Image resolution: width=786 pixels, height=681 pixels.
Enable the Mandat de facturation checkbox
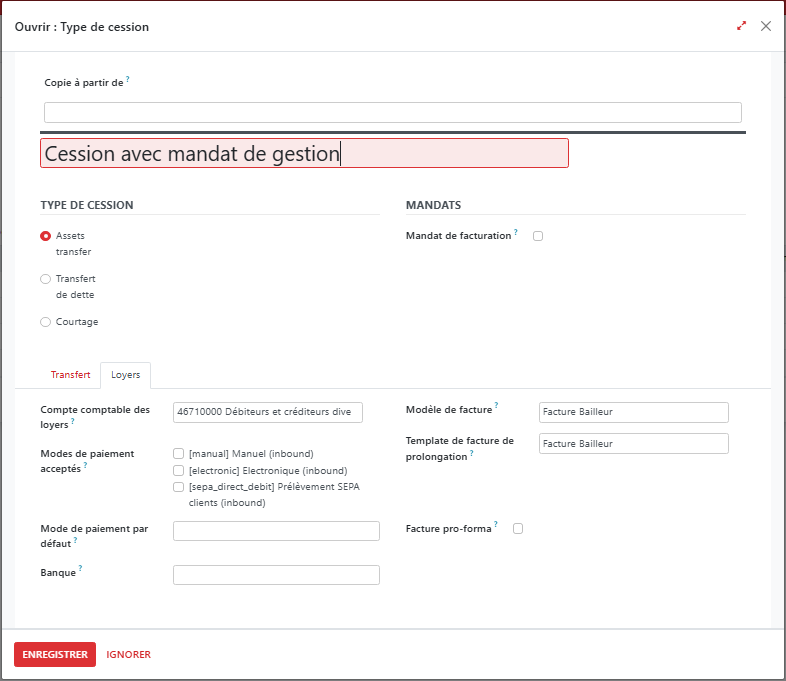538,236
